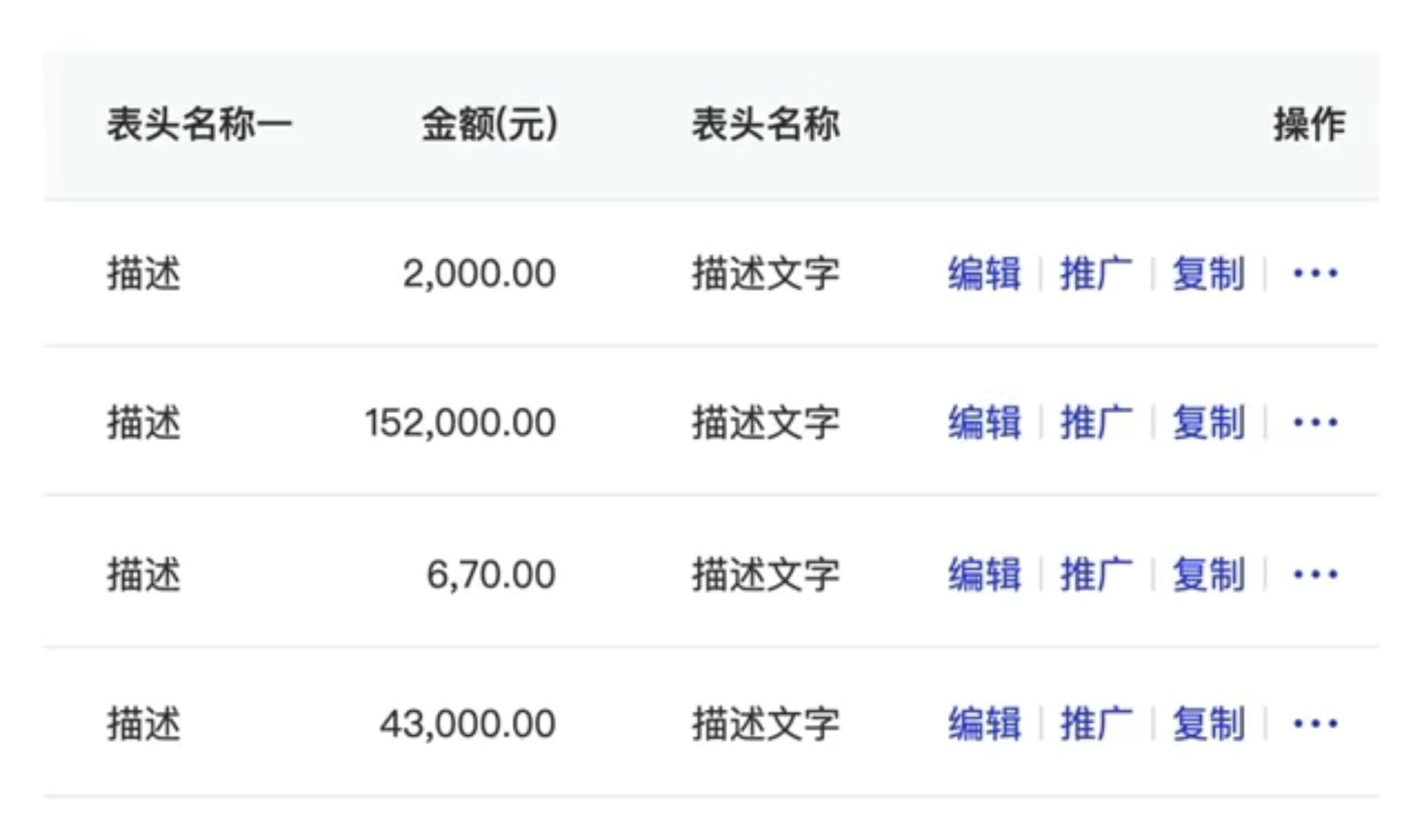Open more actions for the 6,70.00 row
Image resolution: width=1408 pixels, height=840 pixels.
[x=1315, y=574]
